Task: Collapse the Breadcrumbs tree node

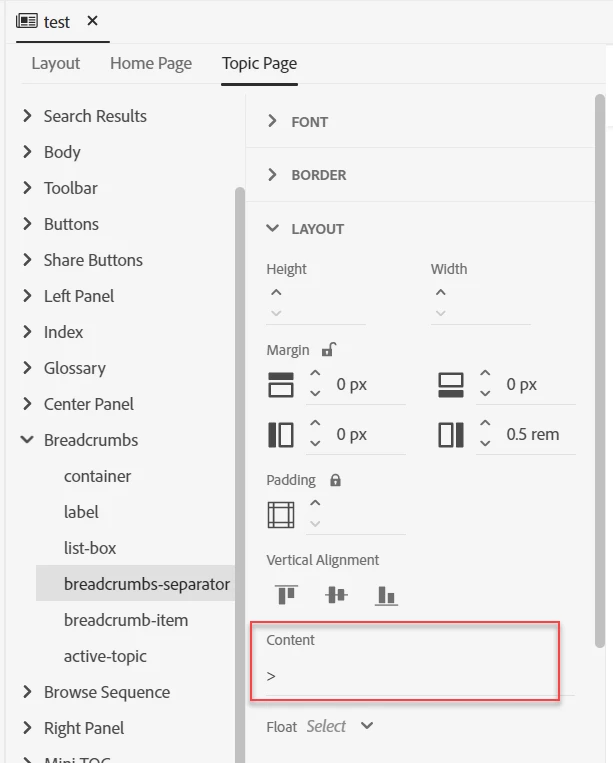Action: click(x=27, y=440)
